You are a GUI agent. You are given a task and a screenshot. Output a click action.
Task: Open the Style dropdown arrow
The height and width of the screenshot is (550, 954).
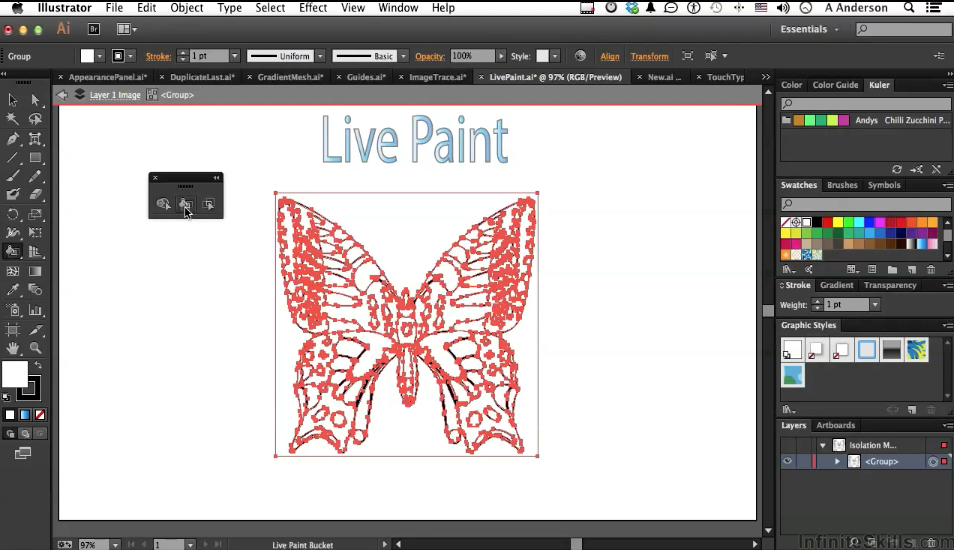(554, 56)
